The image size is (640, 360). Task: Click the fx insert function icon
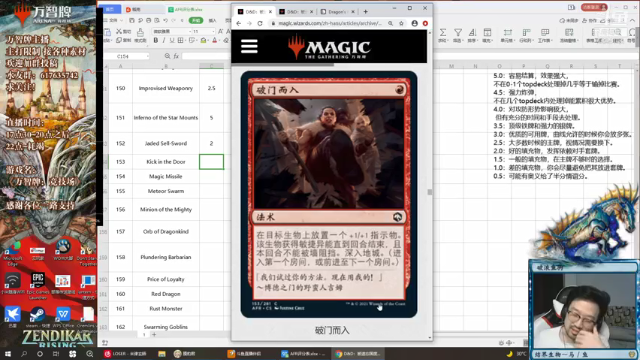click(176, 56)
